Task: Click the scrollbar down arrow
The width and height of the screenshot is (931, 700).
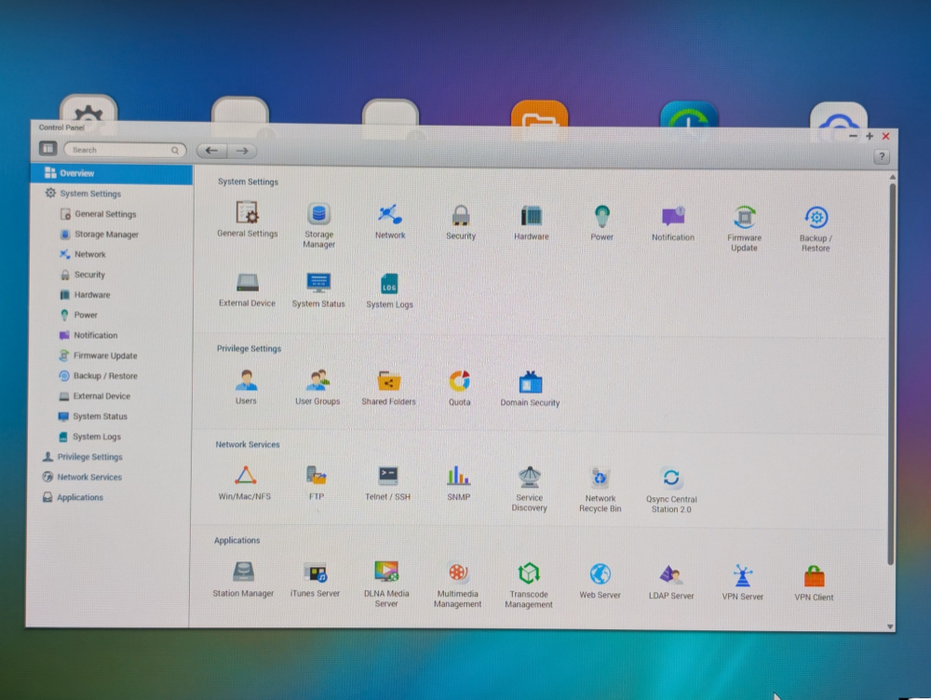Action: (x=890, y=627)
